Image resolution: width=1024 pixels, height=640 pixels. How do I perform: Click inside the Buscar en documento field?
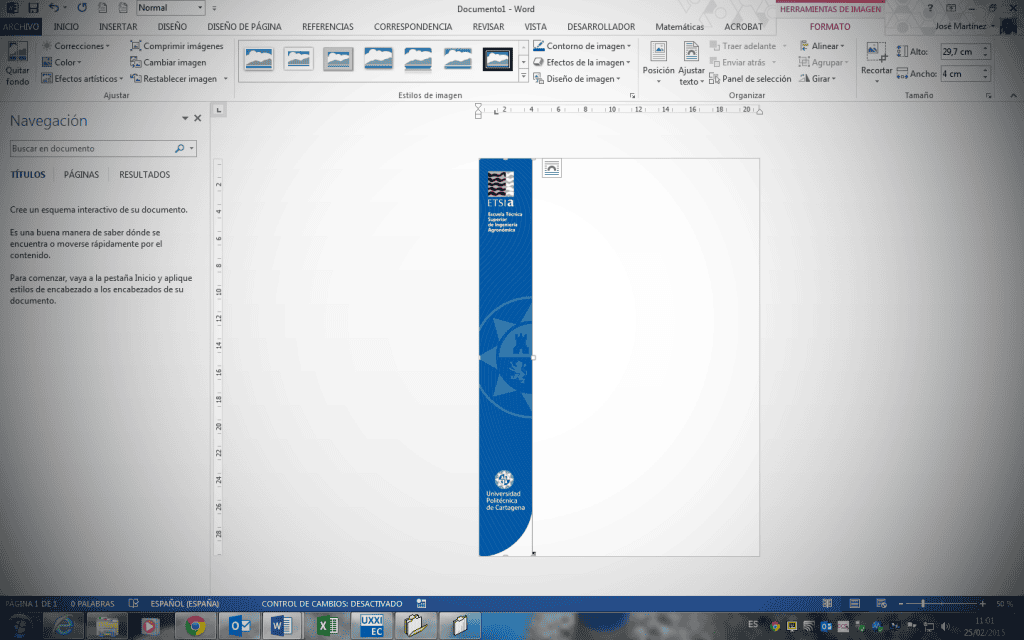(x=91, y=149)
